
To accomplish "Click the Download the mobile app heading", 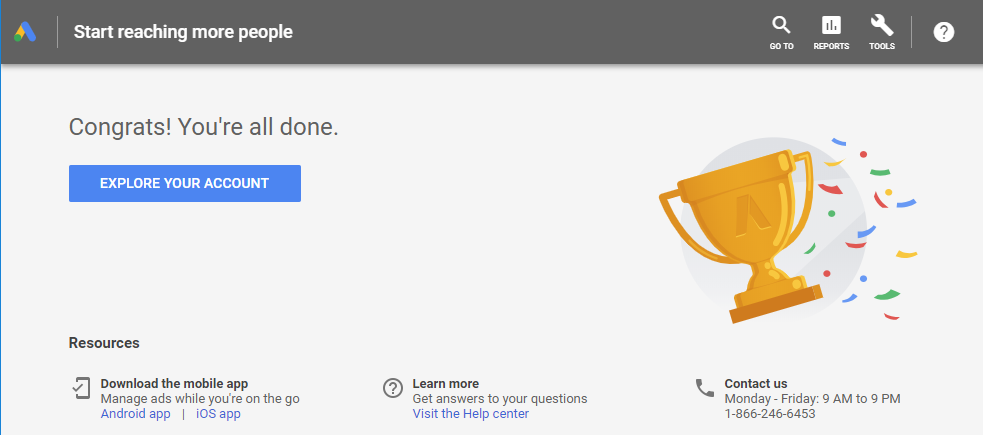I will [174, 383].
